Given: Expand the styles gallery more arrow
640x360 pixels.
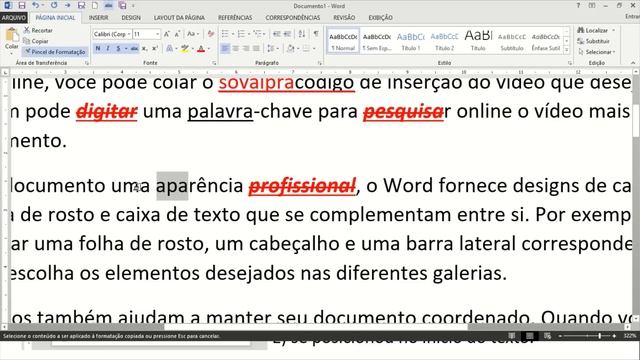Looking at the screenshot, I should (x=567, y=50).
